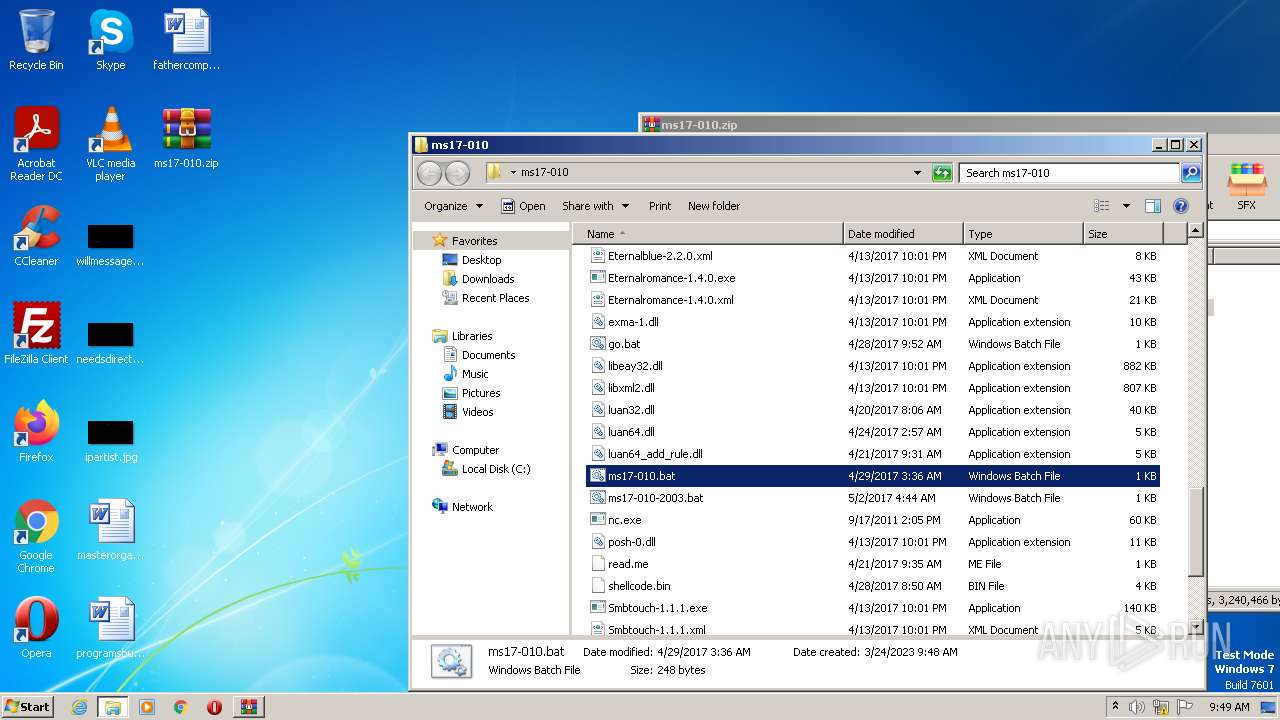Sort files by the Name column

[709, 234]
